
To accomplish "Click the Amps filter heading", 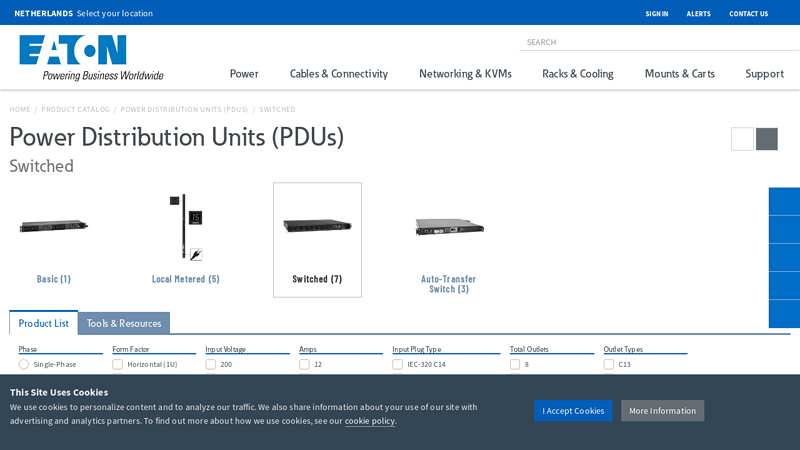I will tap(308, 349).
